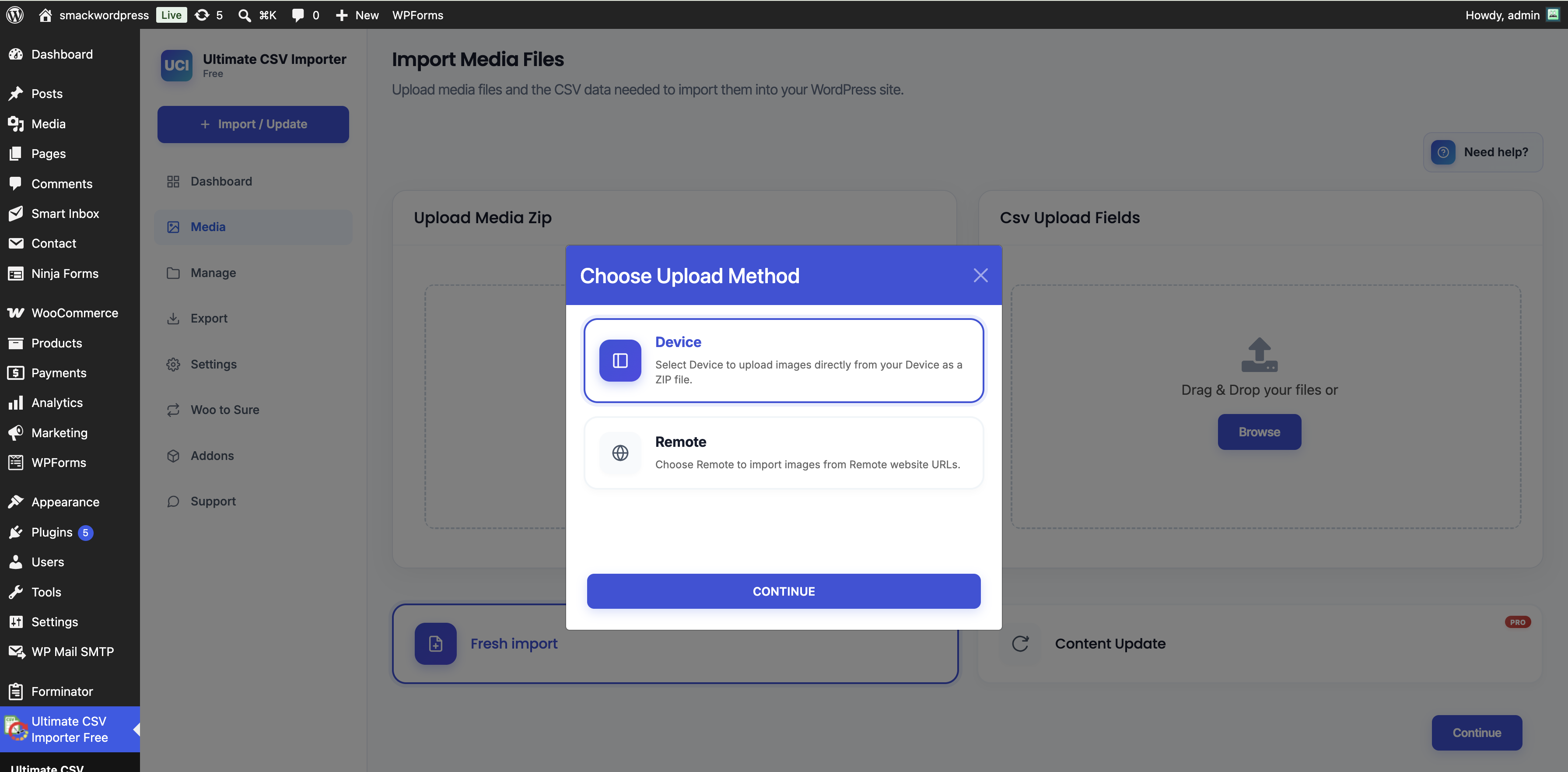Image resolution: width=1568 pixels, height=772 pixels.
Task: Click the updates refresh icon showing 5
Action: pyautogui.click(x=202, y=14)
